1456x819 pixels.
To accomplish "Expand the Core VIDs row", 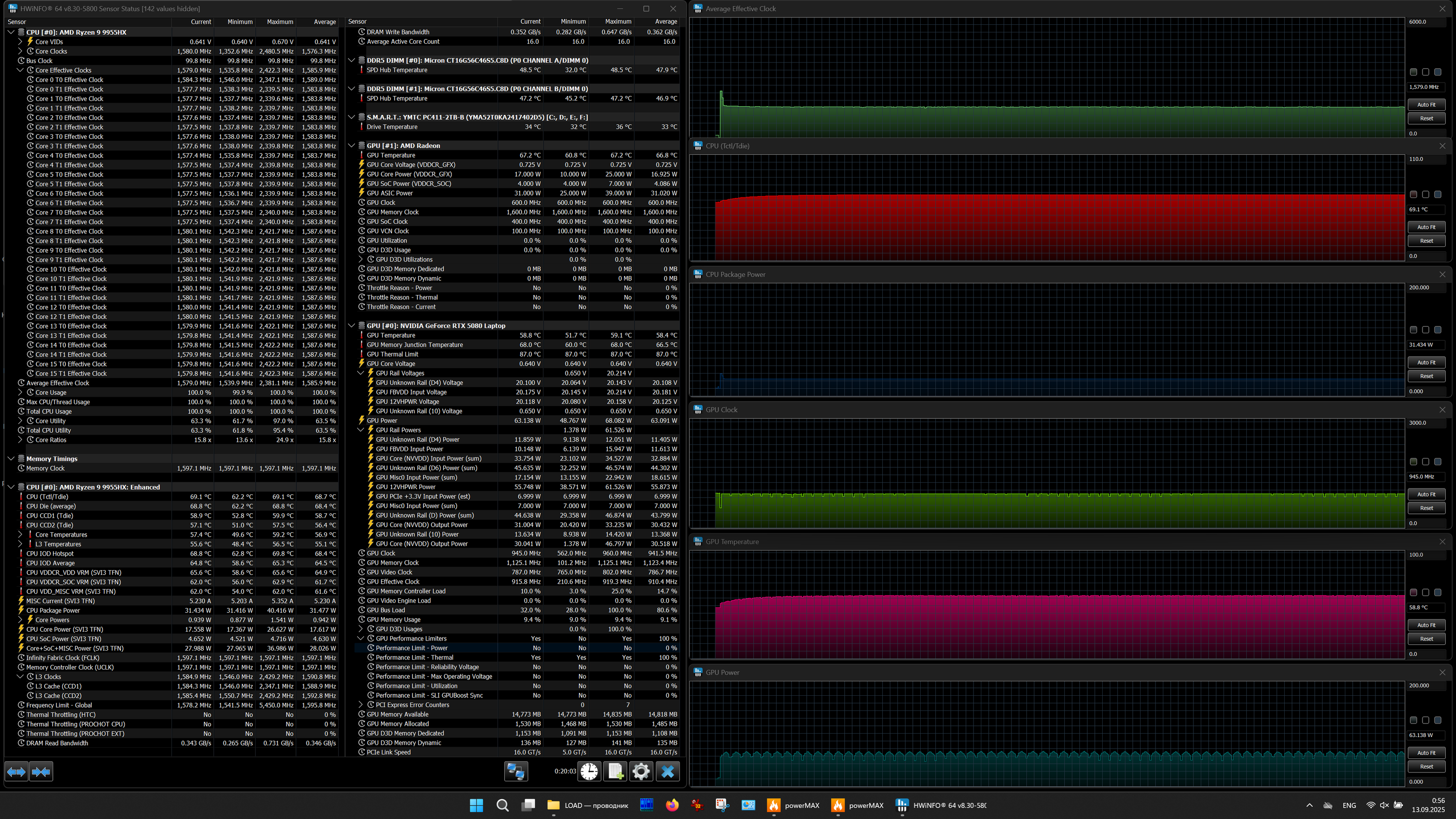I will [20, 42].
